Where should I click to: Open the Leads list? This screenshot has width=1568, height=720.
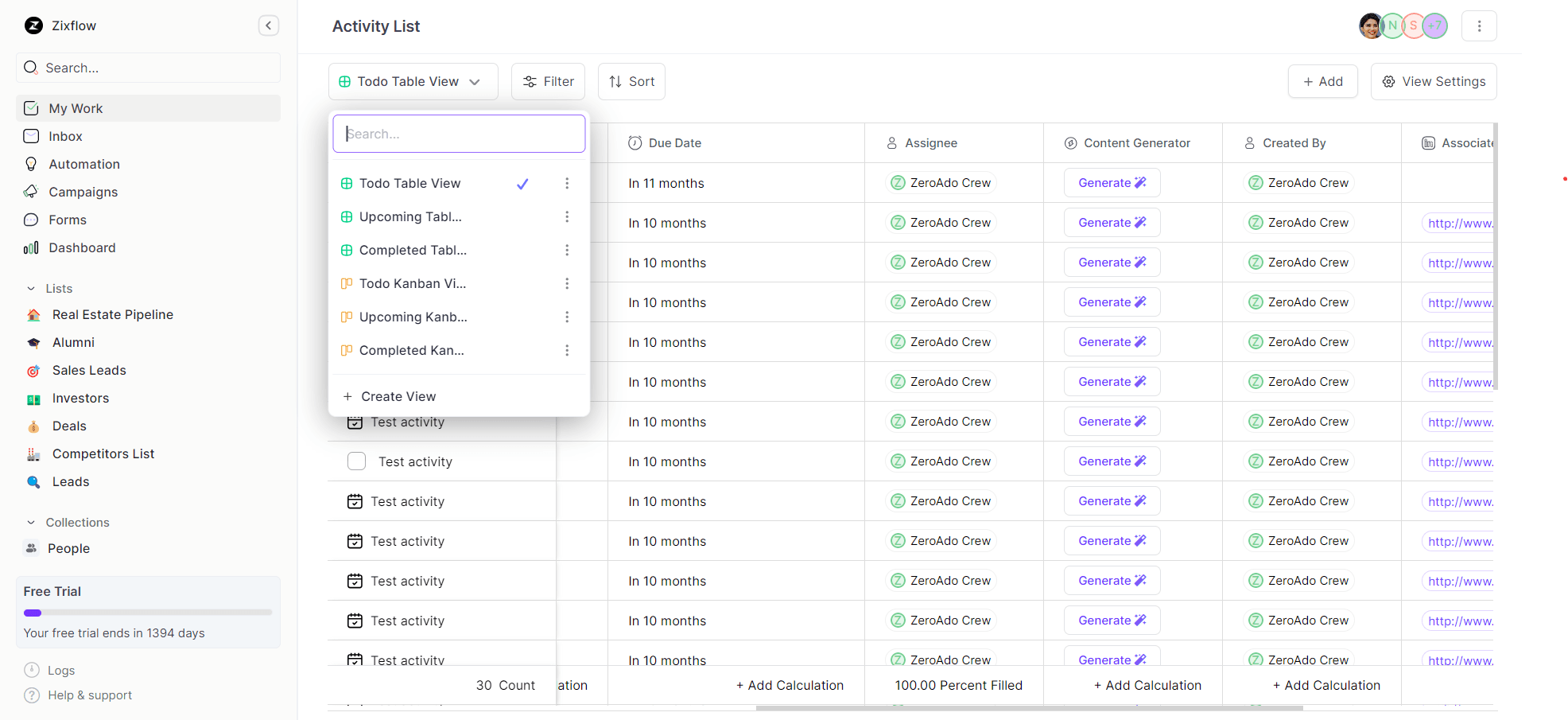pyautogui.click(x=71, y=481)
